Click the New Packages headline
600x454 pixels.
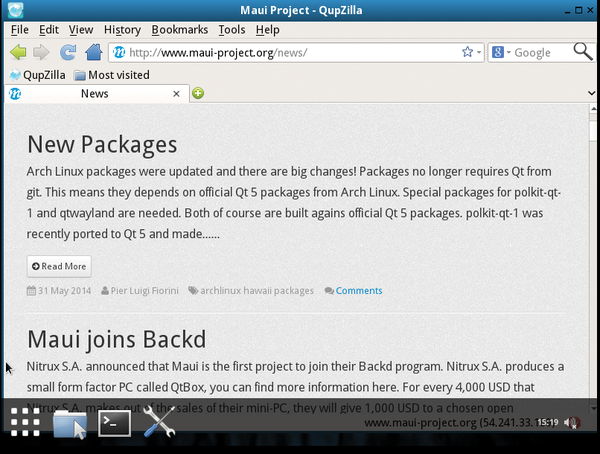(x=102, y=145)
